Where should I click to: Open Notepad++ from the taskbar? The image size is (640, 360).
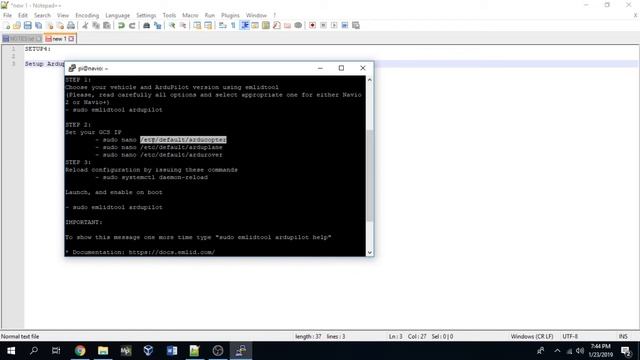194,351
